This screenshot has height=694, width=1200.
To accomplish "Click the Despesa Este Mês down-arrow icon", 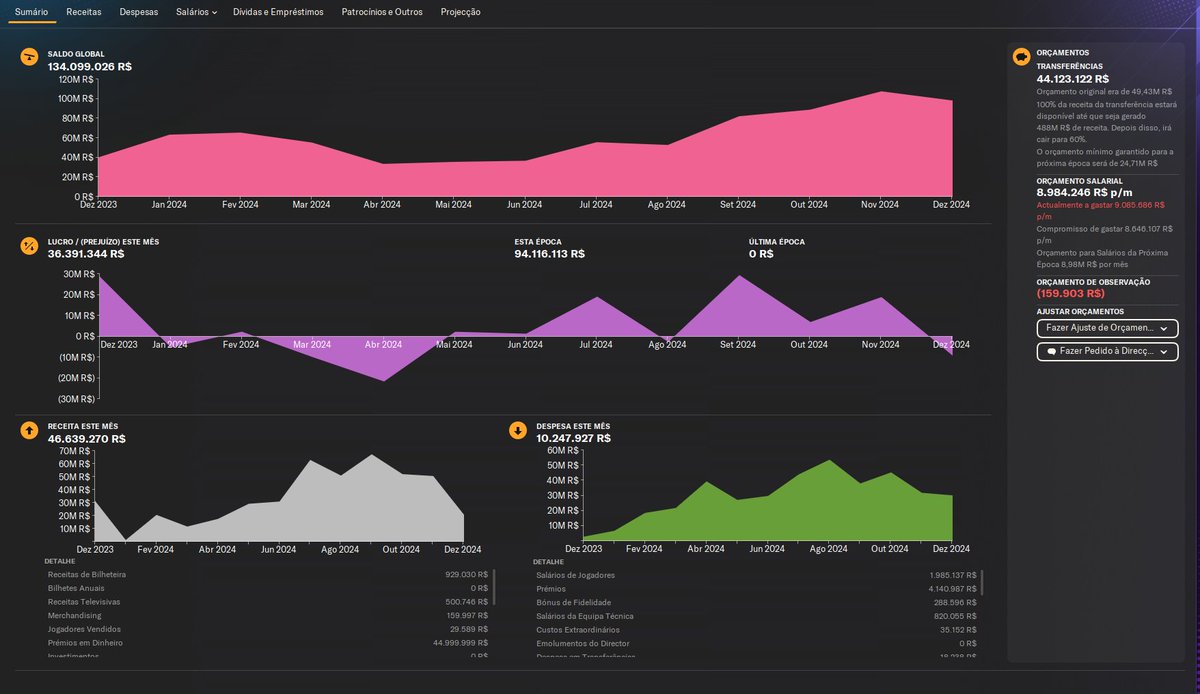I will 518,430.
